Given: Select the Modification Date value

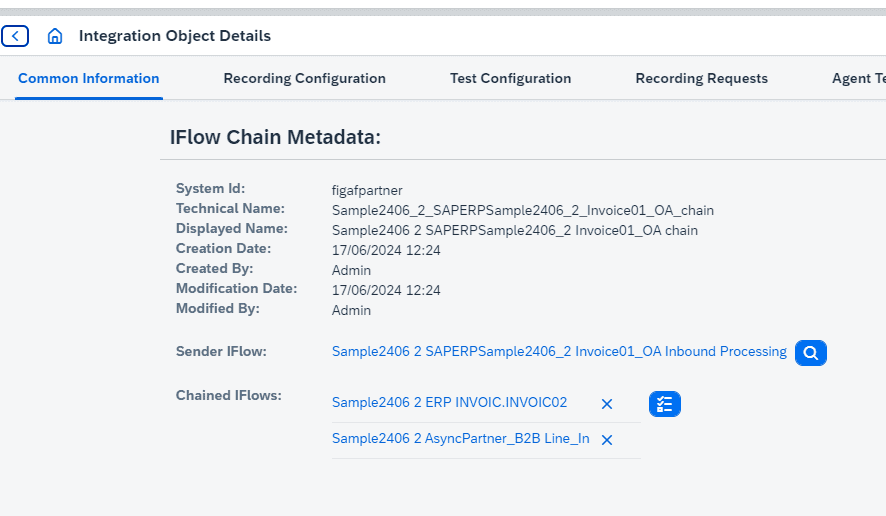Looking at the screenshot, I should 386,290.
